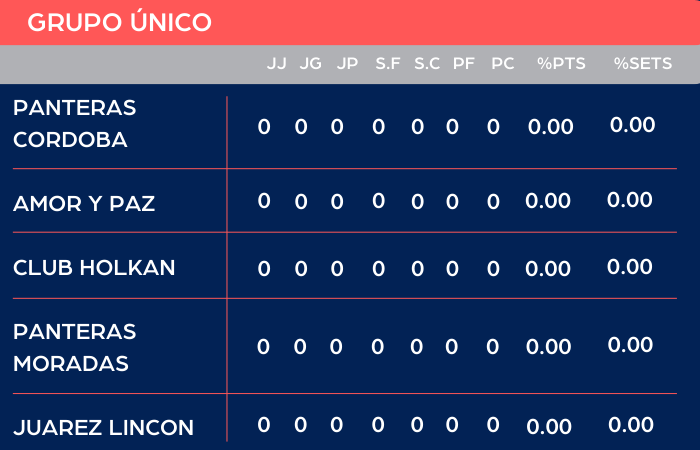Image resolution: width=700 pixels, height=450 pixels.
Task: Click the %PTS value for Juarez Lincon
Action: click(x=549, y=428)
